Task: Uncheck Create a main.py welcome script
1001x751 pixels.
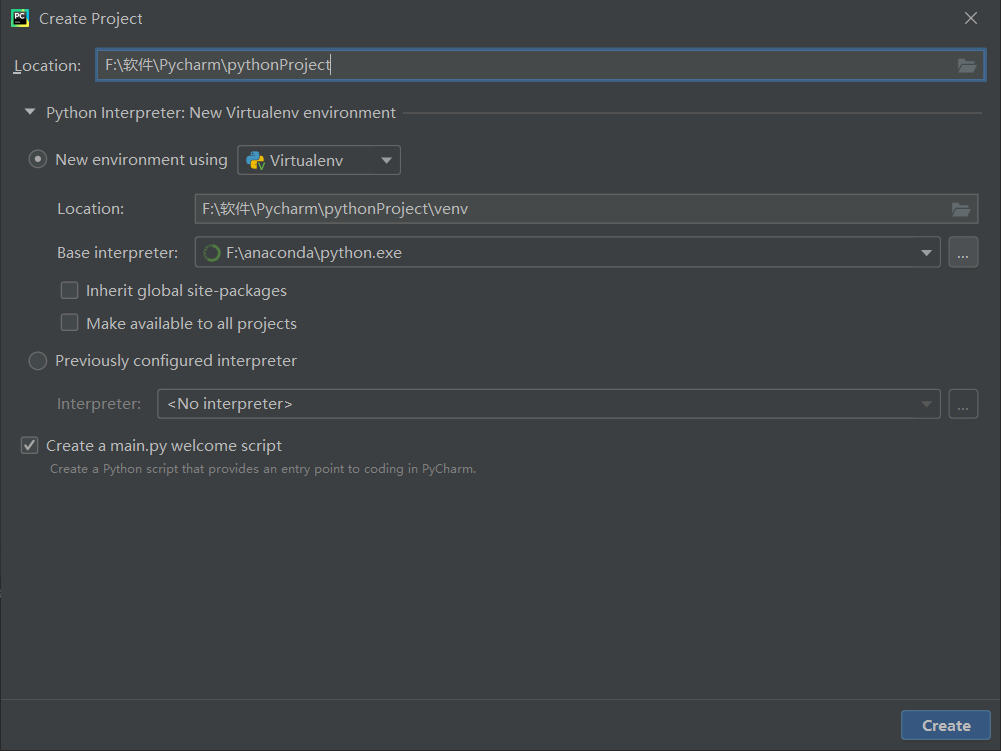Action: 30,446
